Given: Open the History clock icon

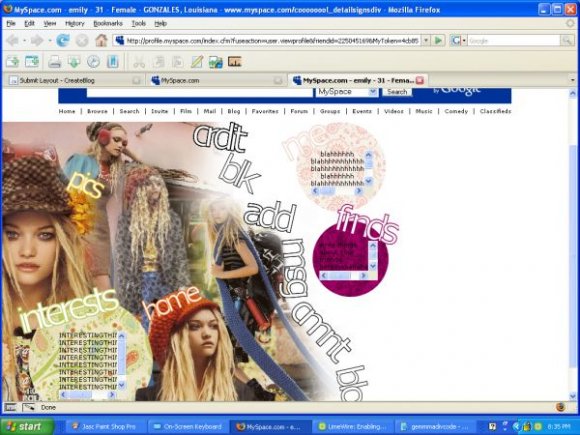Looking at the screenshot, I should 93,61.
